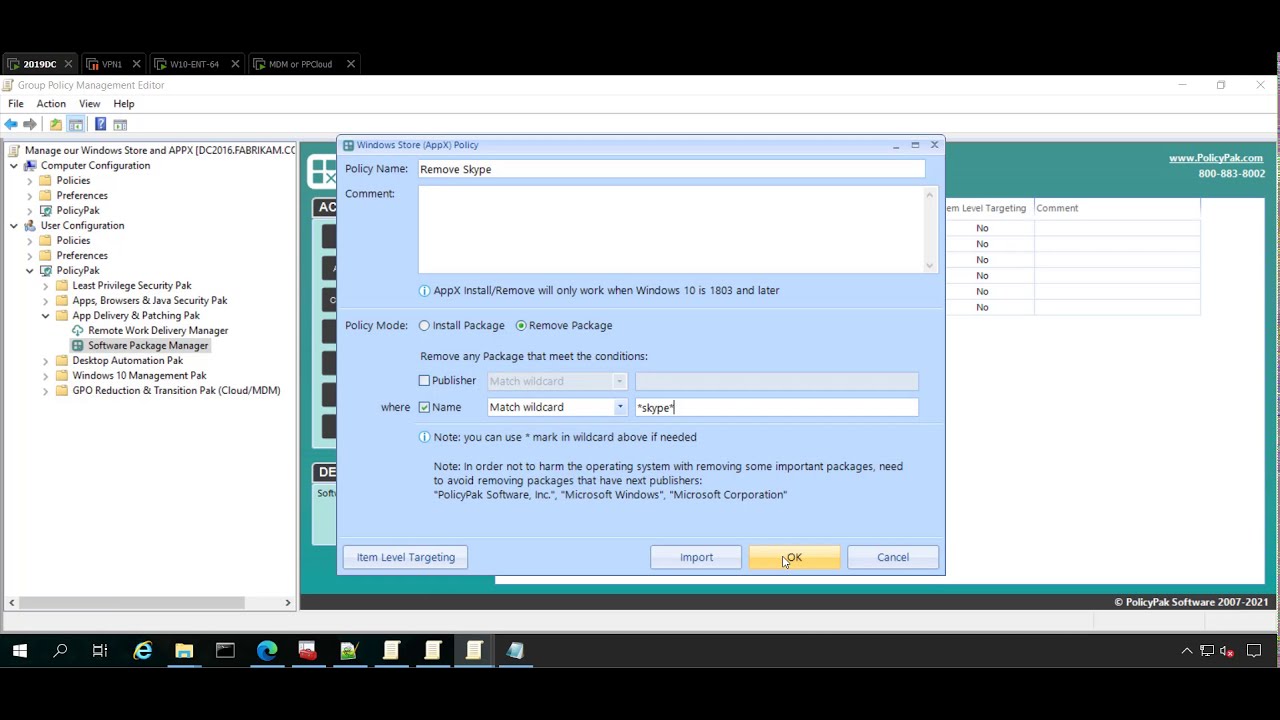This screenshot has height=720, width=1280.
Task: Open Task View in the taskbar
Action: coord(100,651)
